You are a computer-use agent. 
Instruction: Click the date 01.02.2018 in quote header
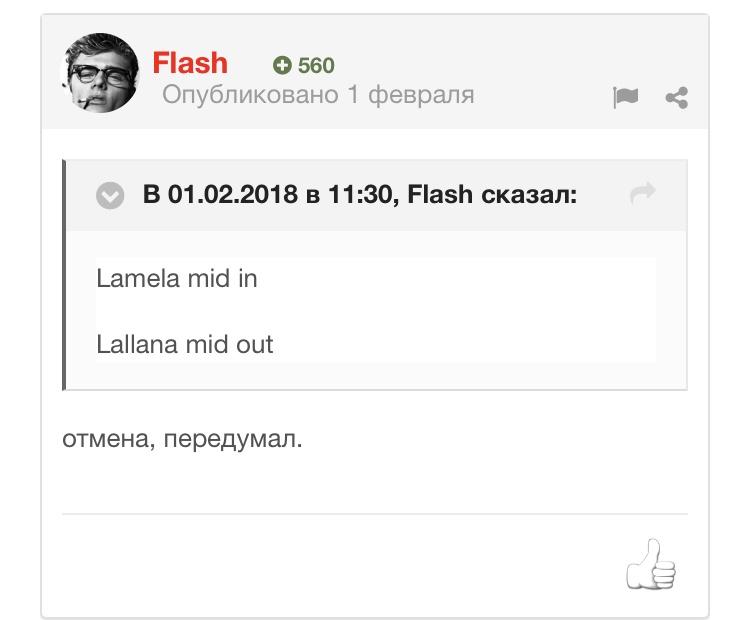pyautogui.click(x=232, y=194)
